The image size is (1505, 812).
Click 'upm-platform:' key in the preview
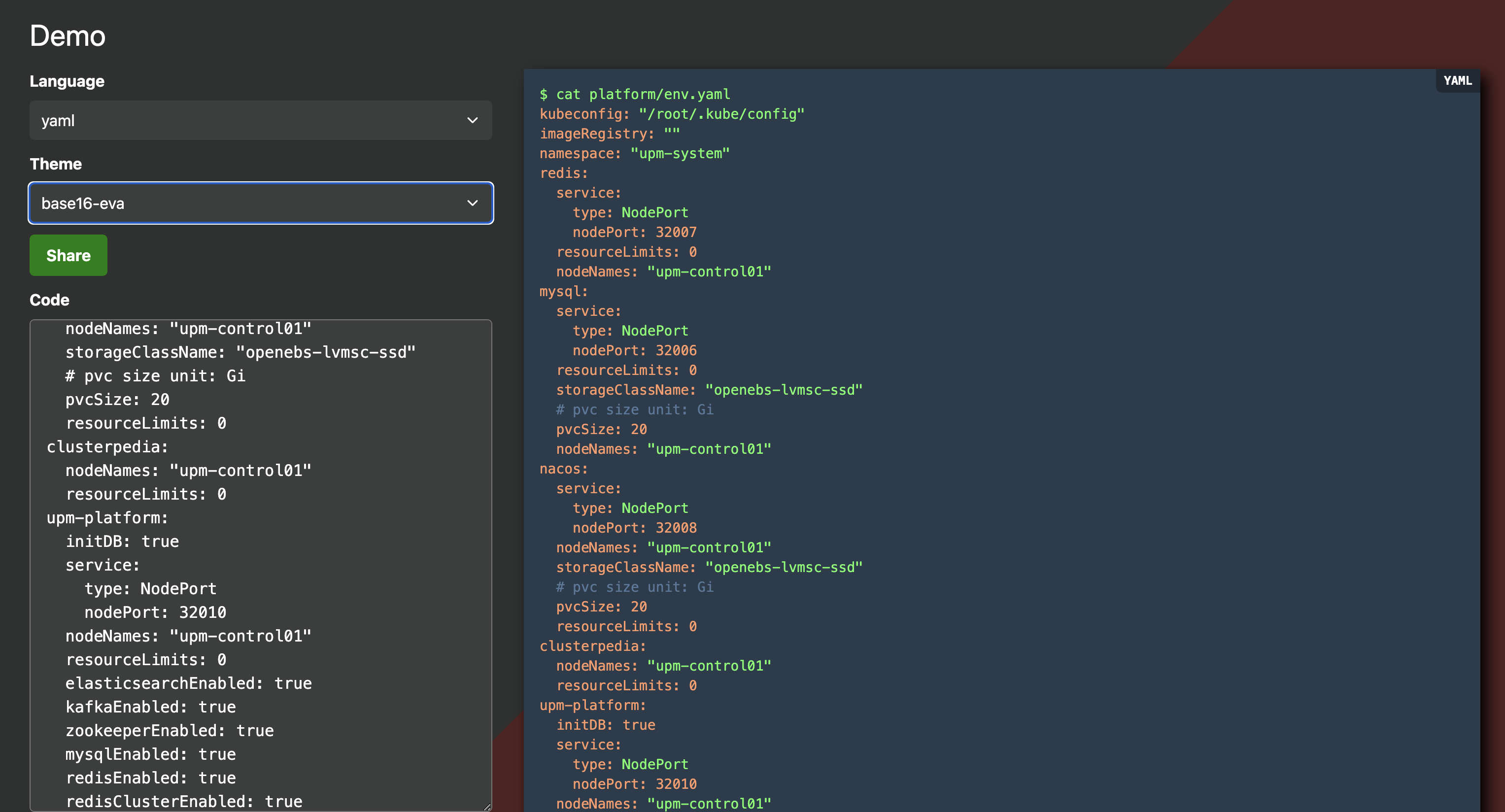(x=593, y=705)
